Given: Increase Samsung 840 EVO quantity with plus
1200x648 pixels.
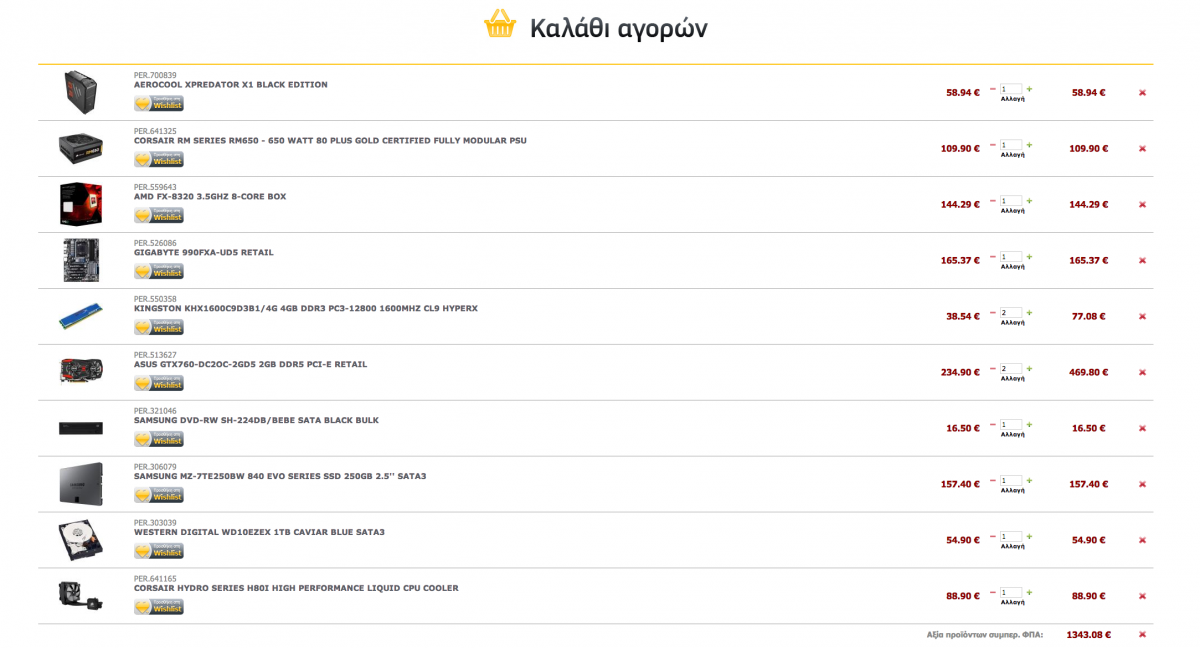Looking at the screenshot, I should coord(1029,481).
